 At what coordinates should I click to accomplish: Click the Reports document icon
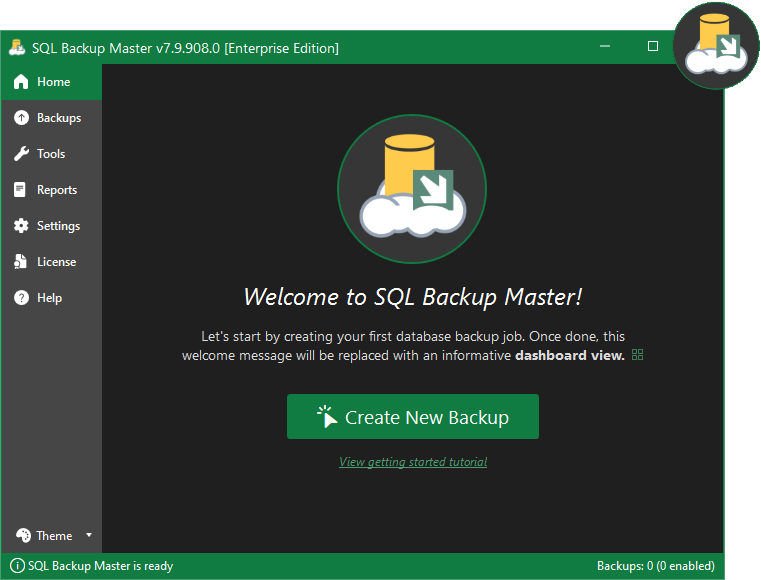click(20, 189)
